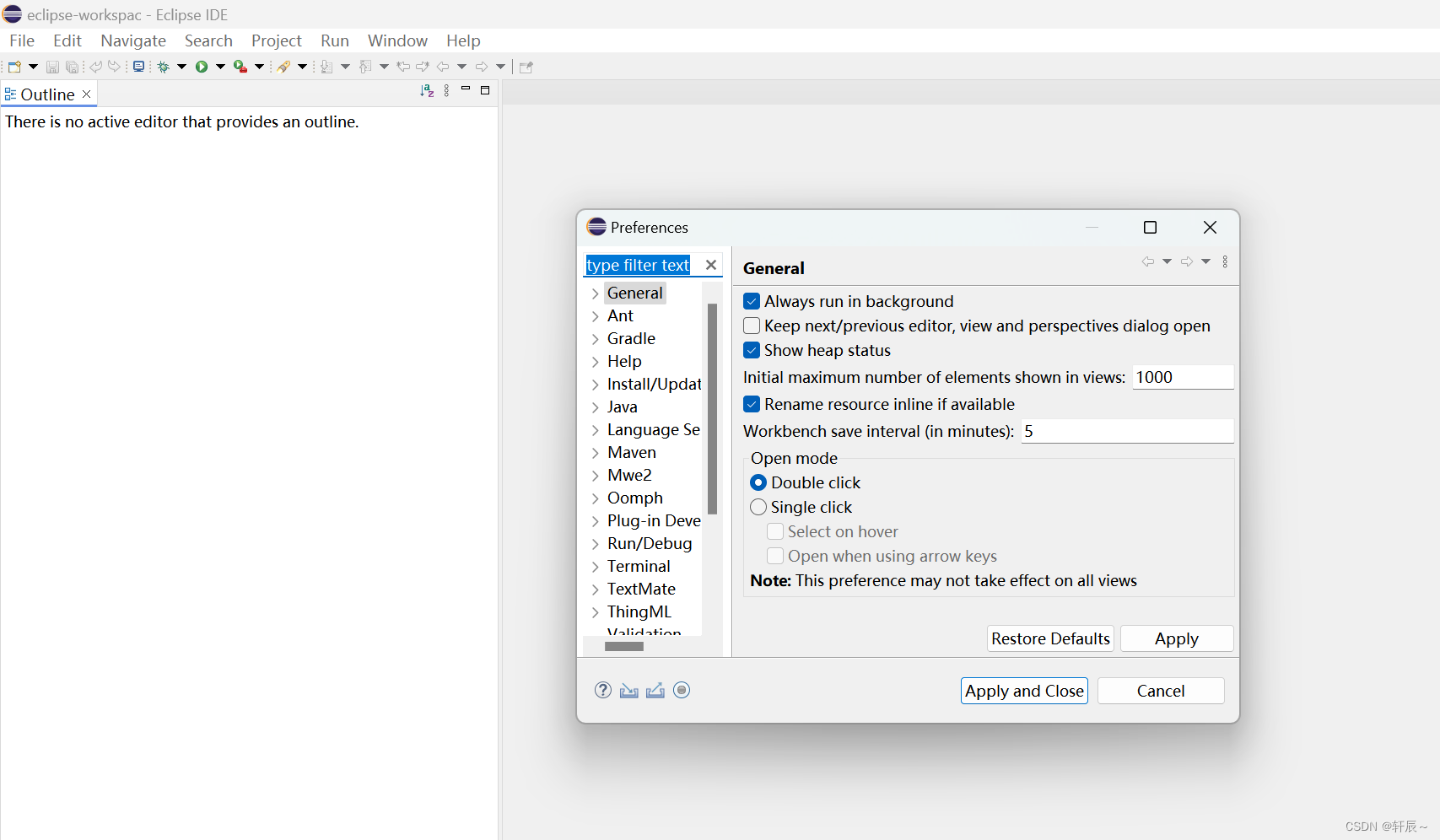Click the Cancel button

tap(1161, 691)
